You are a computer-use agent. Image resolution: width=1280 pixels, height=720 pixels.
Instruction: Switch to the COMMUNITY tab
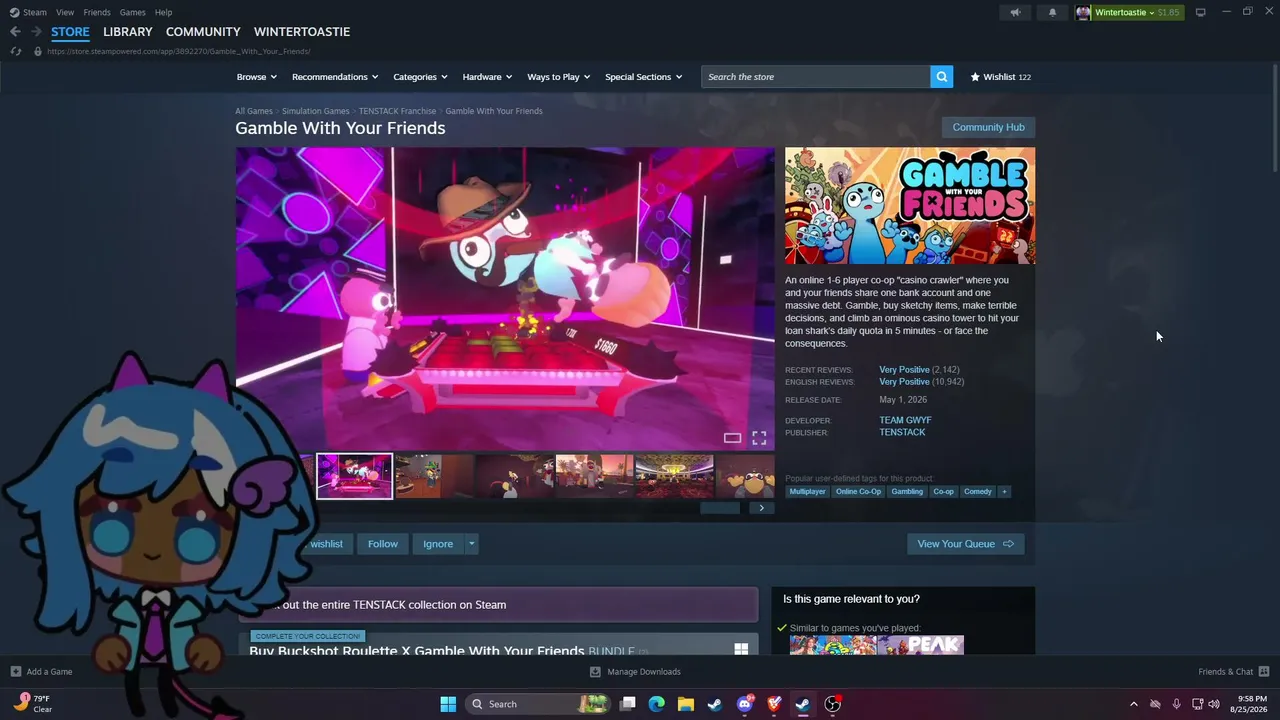tap(203, 32)
